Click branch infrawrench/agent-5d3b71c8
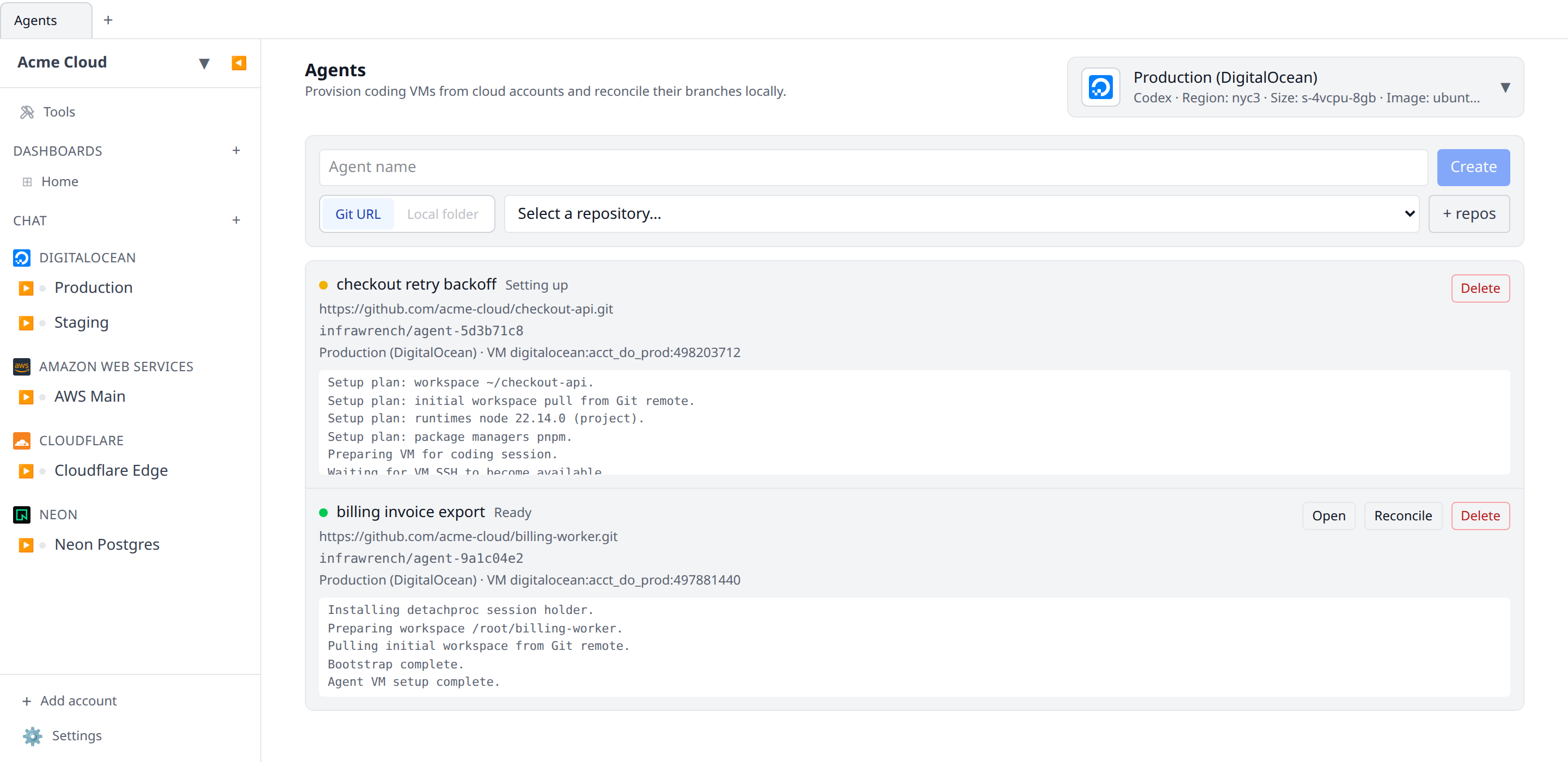1568x762 pixels. point(421,331)
